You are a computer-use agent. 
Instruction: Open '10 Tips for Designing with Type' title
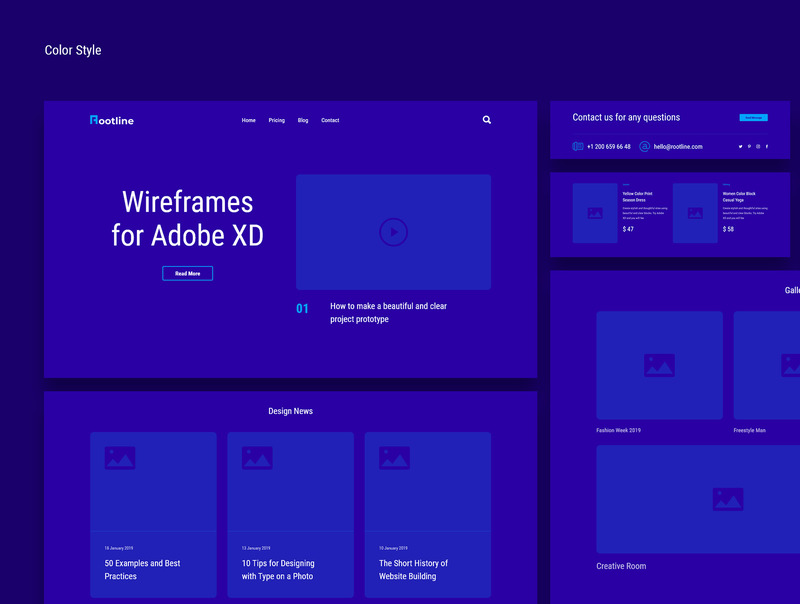click(278, 569)
